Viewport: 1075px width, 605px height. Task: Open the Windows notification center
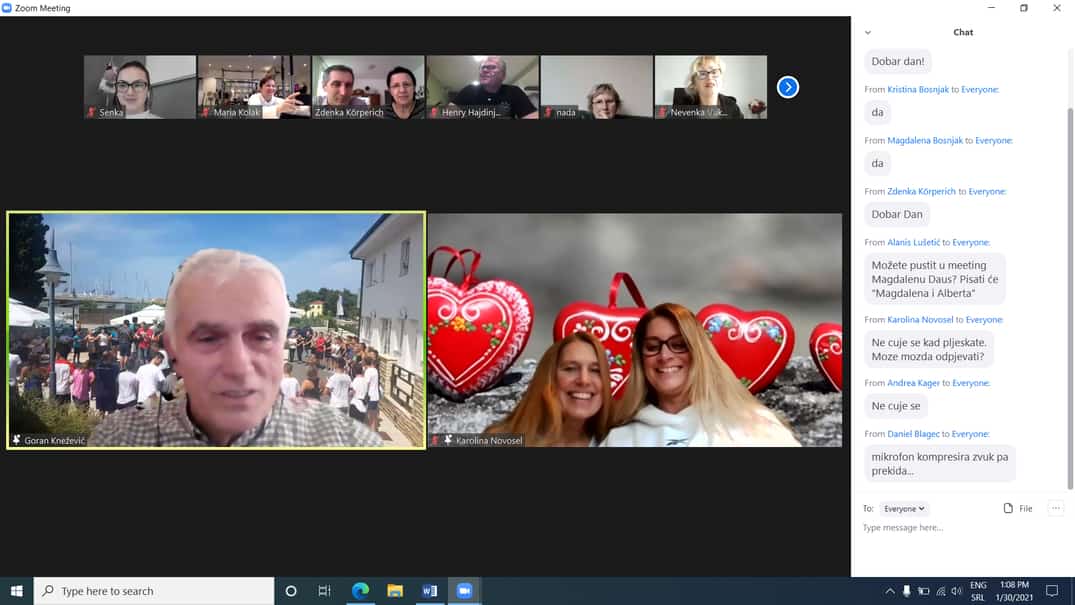point(1051,591)
